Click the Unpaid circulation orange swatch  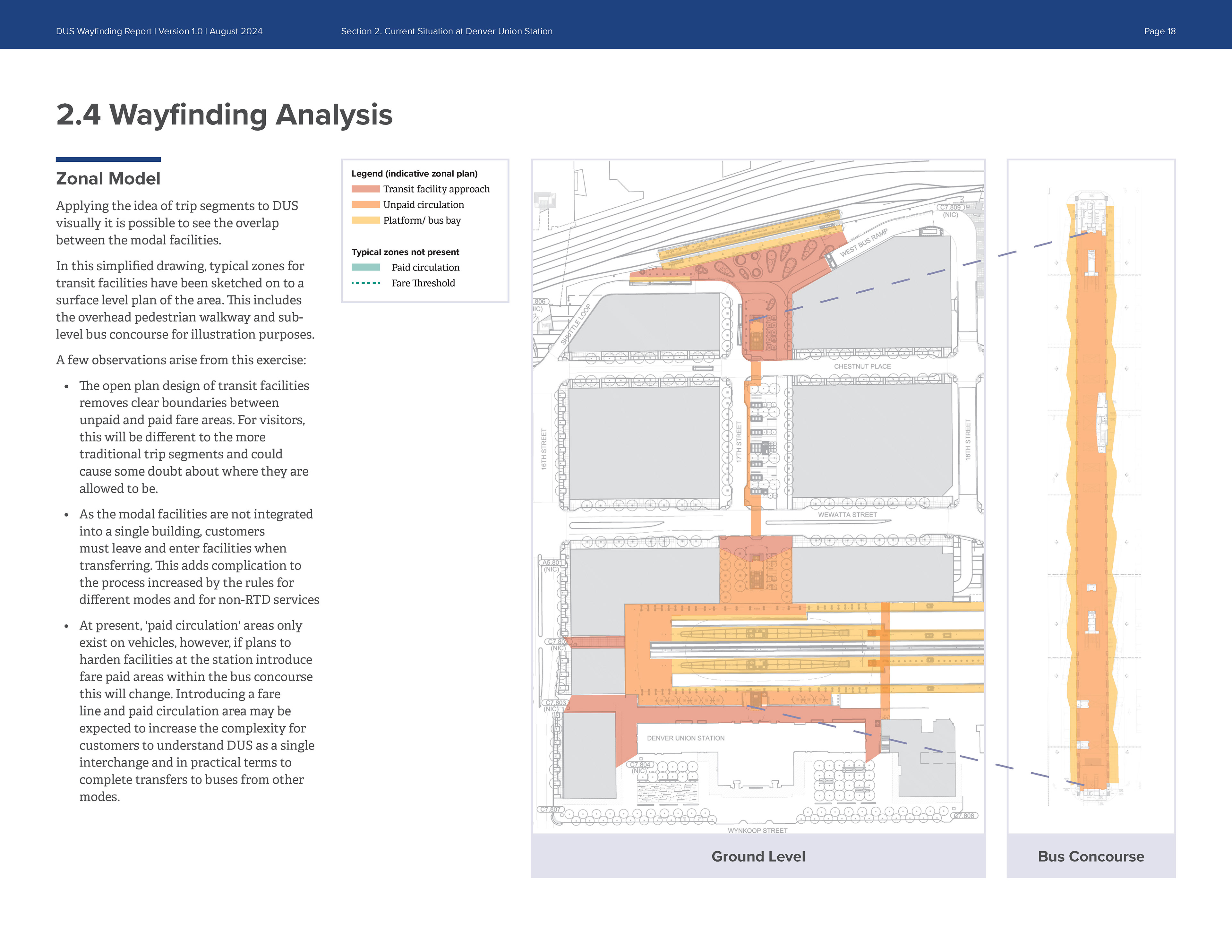pyautogui.click(x=365, y=205)
